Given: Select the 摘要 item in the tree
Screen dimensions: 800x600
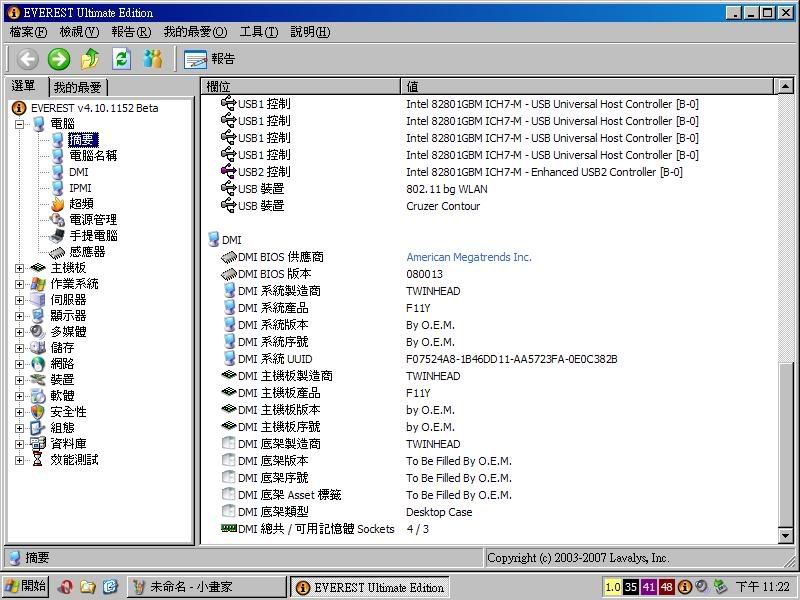Looking at the screenshot, I should [83, 140].
